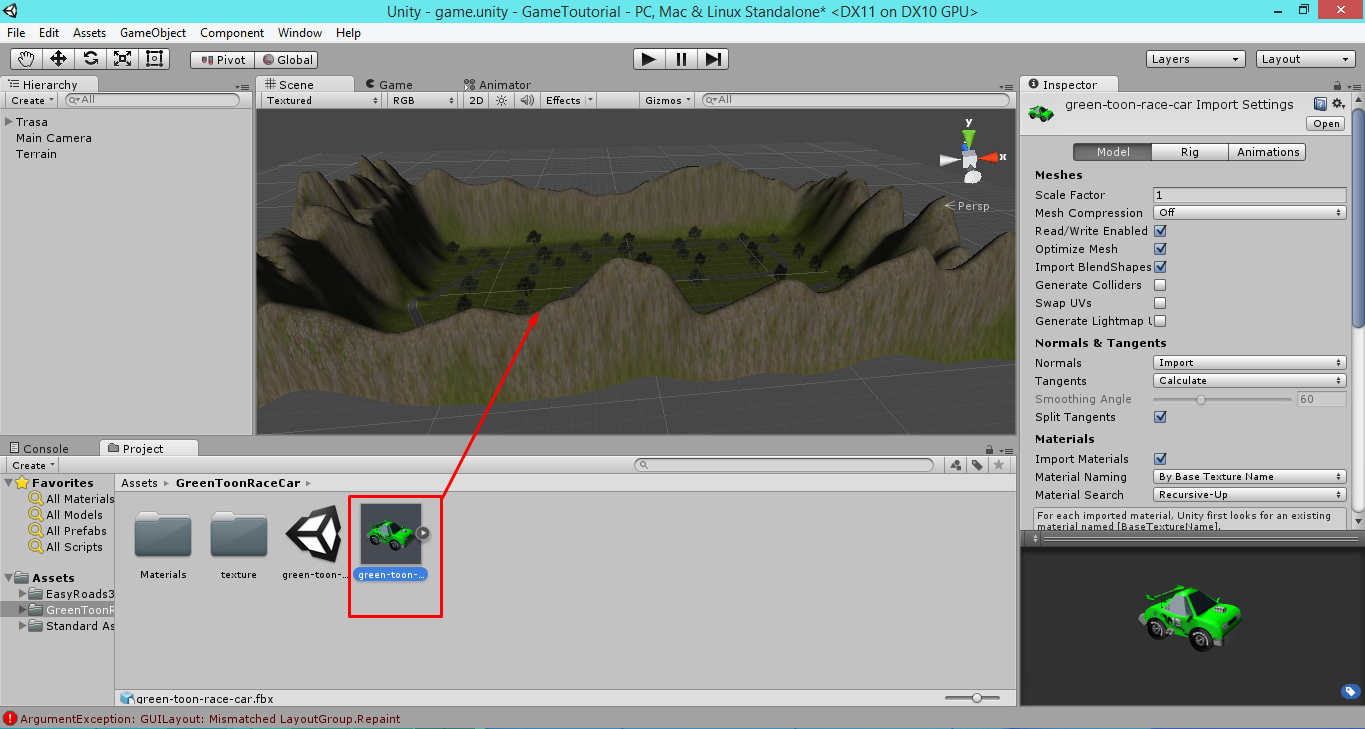
Task: Click the asset labels tag icon in preview
Action: tap(1349, 691)
